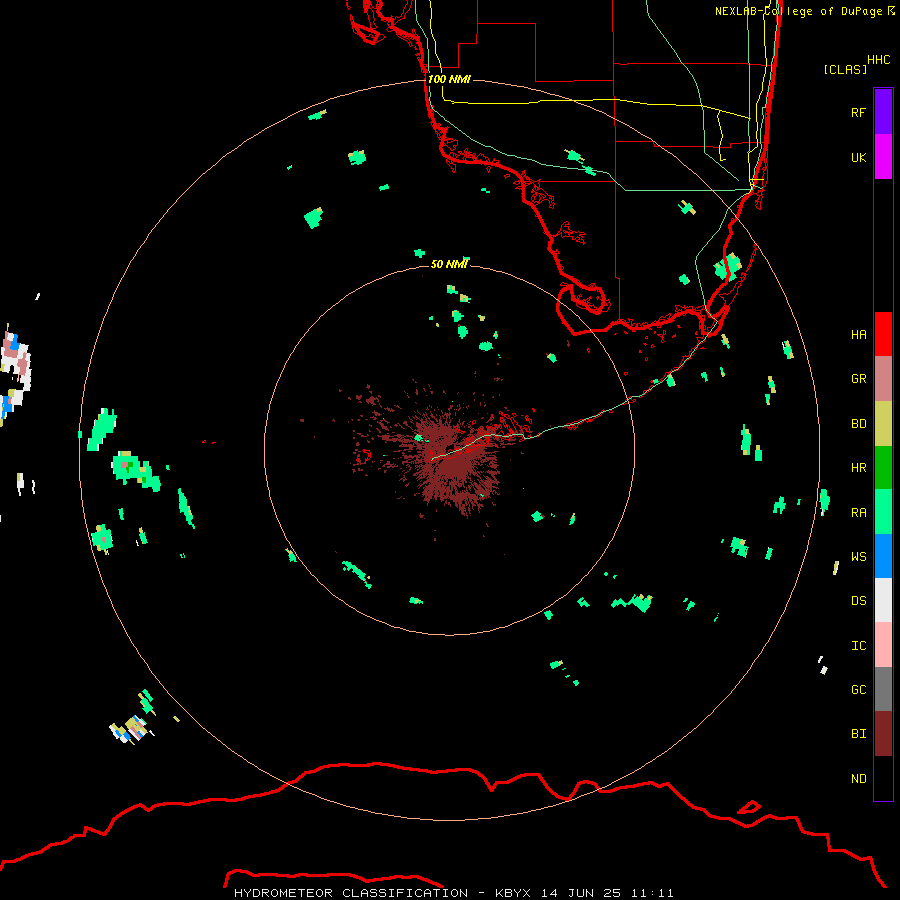Image resolution: width=900 pixels, height=900 pixels.
Task: Click the UK legend label
Action: [x=859, y=157]
